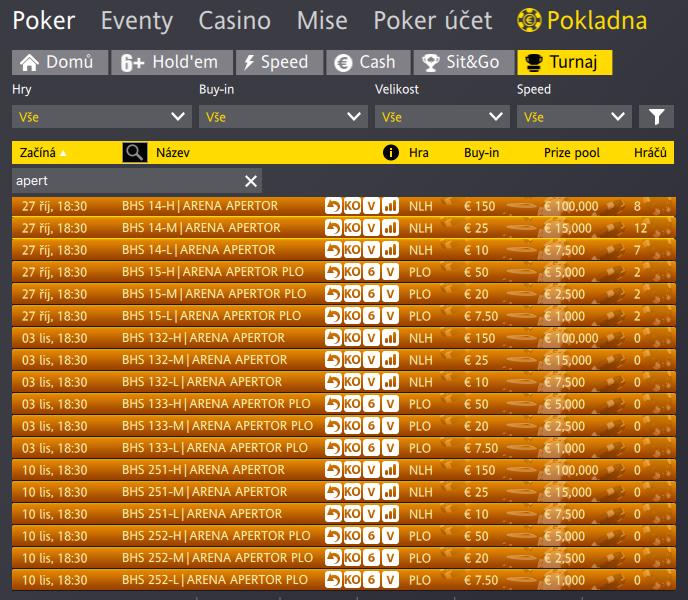Screen dimensions: 688x600
Task: Click the Domů home button
Action: [59, 62]
